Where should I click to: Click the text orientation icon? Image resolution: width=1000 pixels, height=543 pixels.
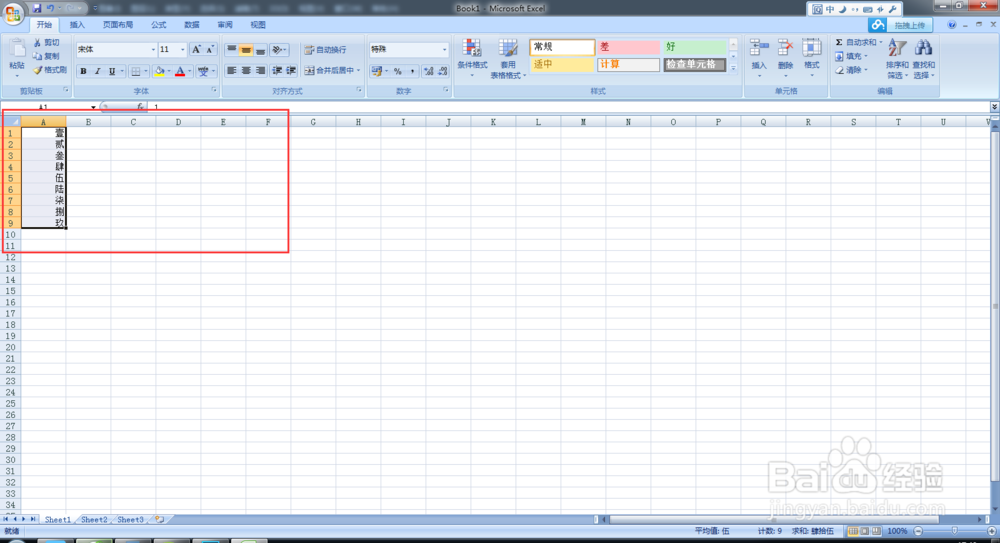click(277, 50)
